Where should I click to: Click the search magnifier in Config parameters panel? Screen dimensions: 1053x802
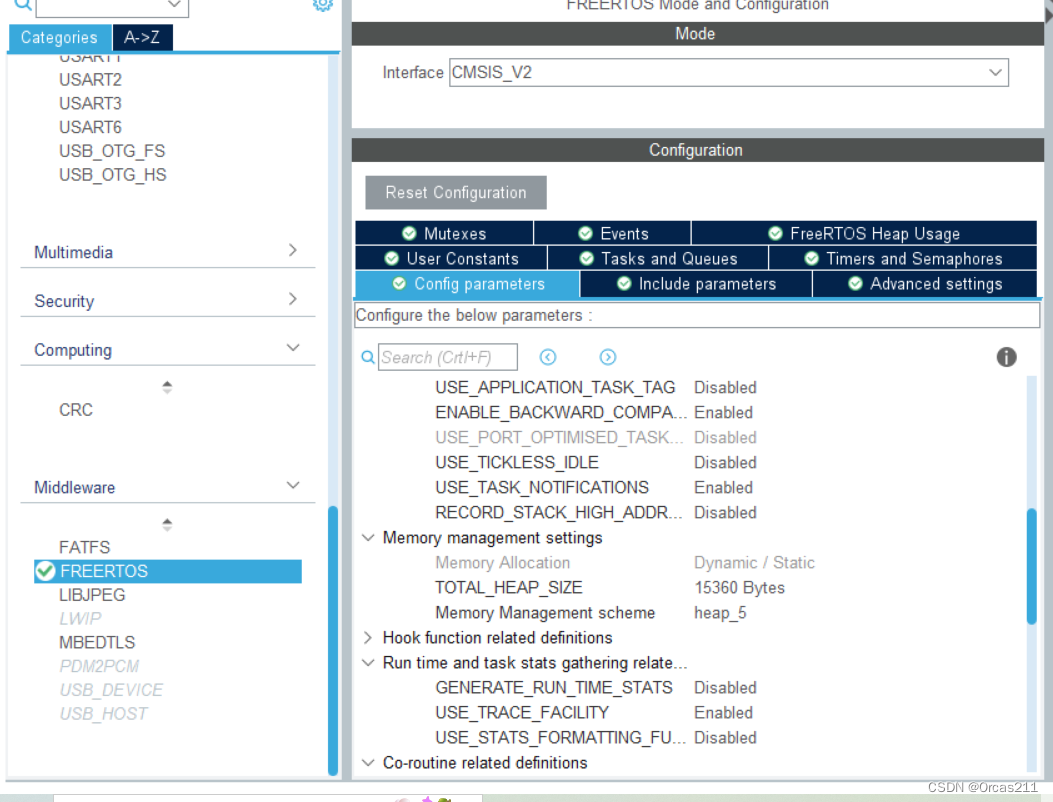click(367, 357)
